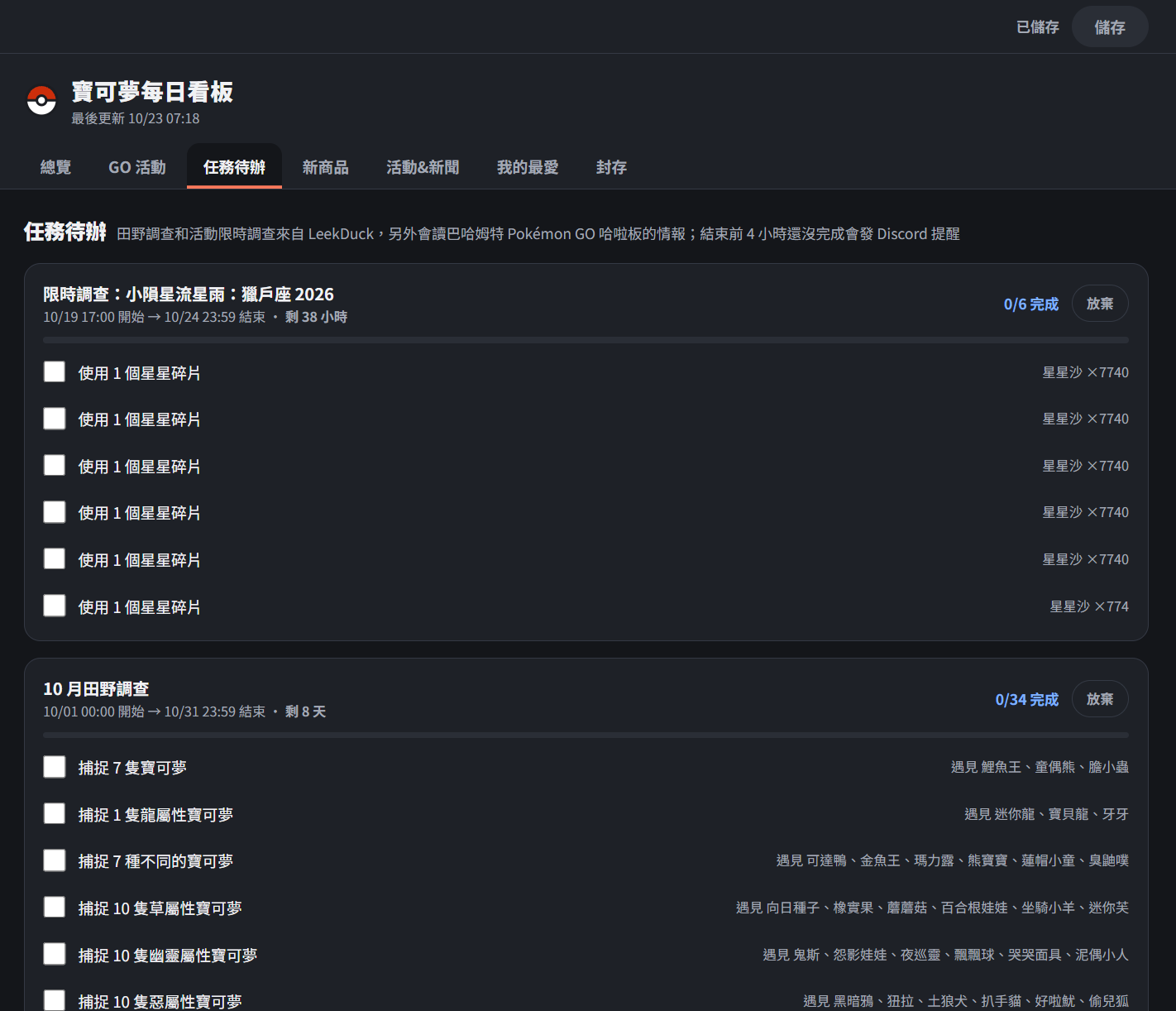Click the 10 月田野調查 progress bar
This screenshot has height=1011, width=1176.
tap(586, 735)
